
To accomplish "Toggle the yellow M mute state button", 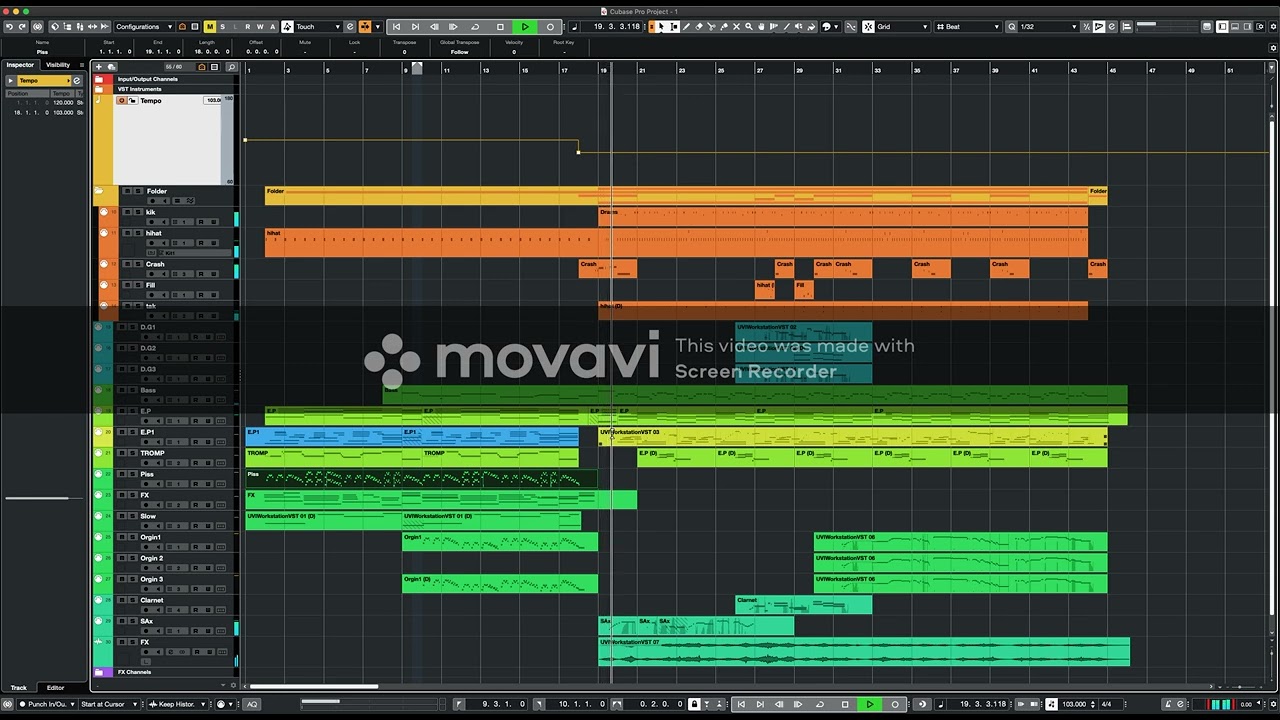I will (209, 27).
